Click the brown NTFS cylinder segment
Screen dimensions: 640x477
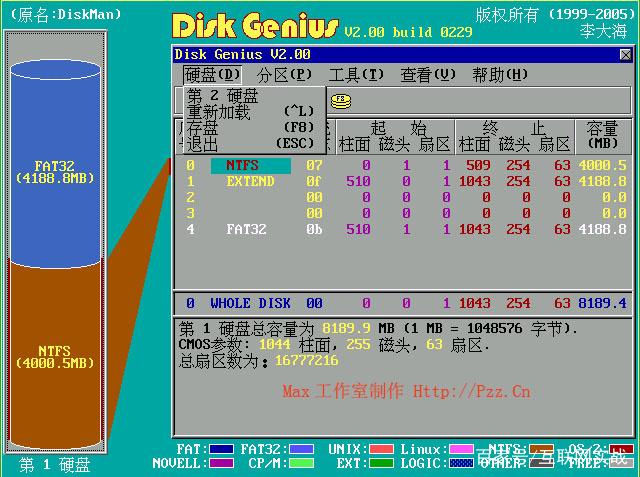pos(55,355)
